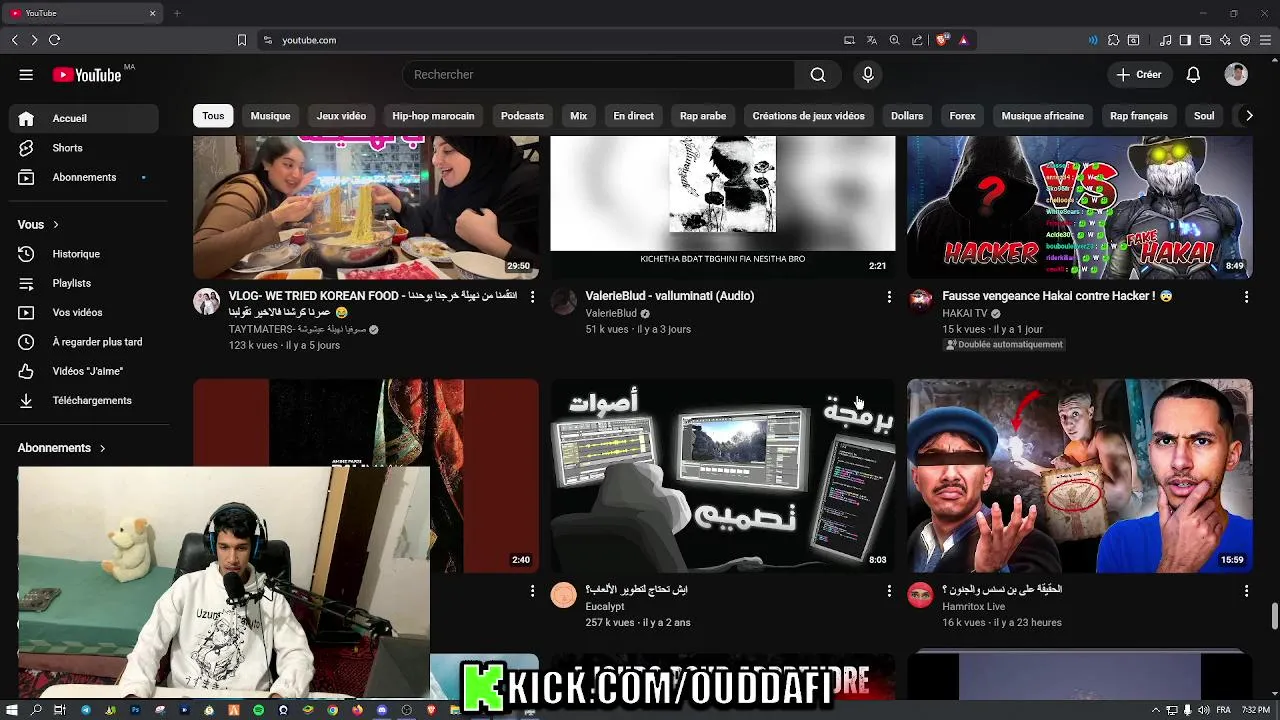Select the Soul filter chip

[1204, 116]
